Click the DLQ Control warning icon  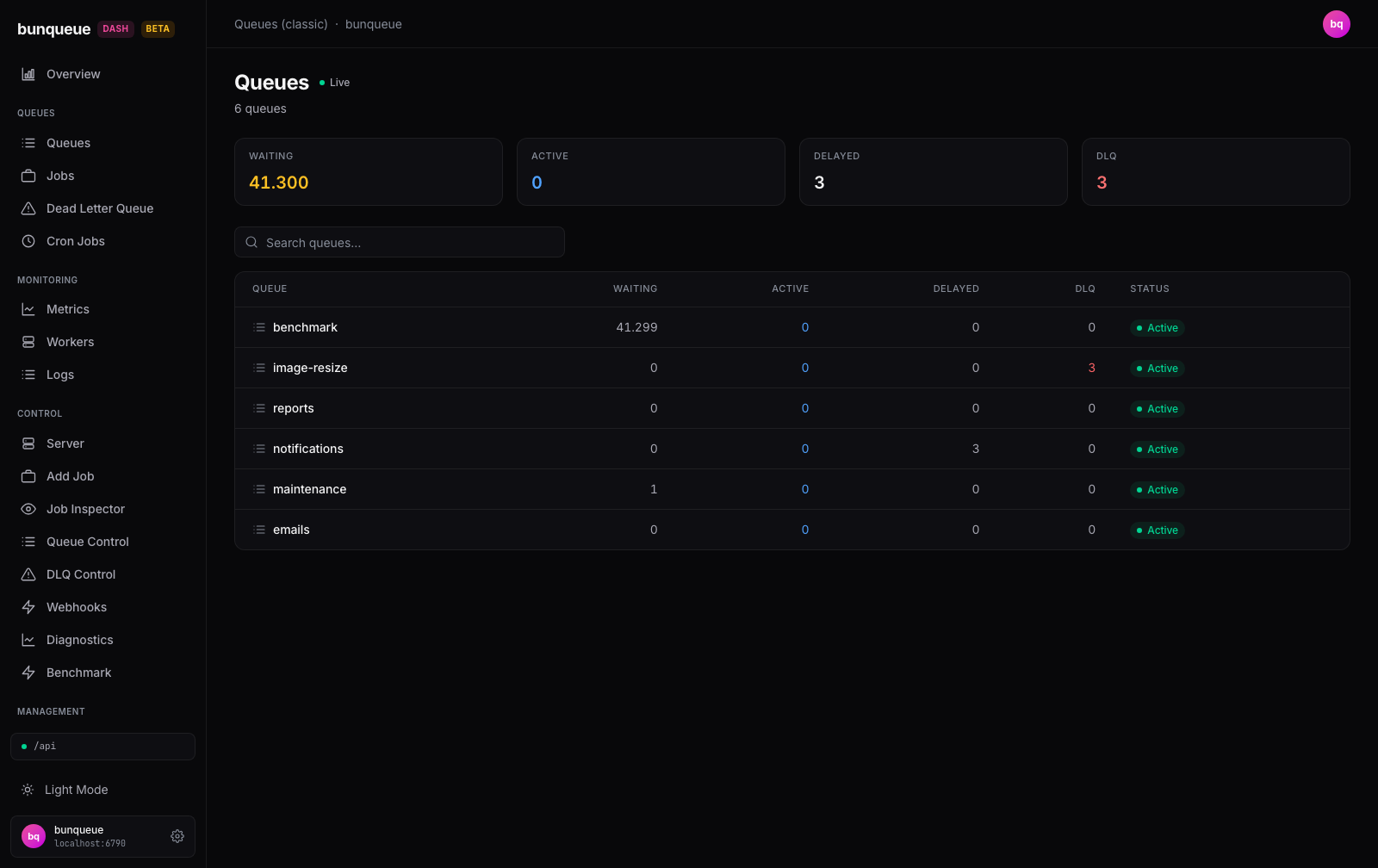click(x=28, y=574)
